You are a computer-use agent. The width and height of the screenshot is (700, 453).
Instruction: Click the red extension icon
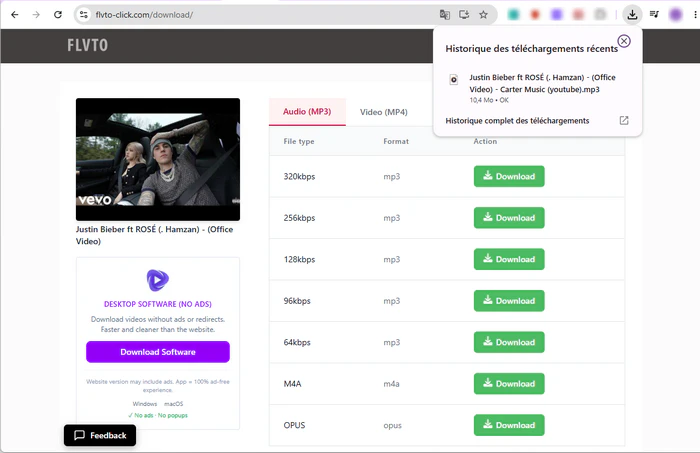coord(535,15)
